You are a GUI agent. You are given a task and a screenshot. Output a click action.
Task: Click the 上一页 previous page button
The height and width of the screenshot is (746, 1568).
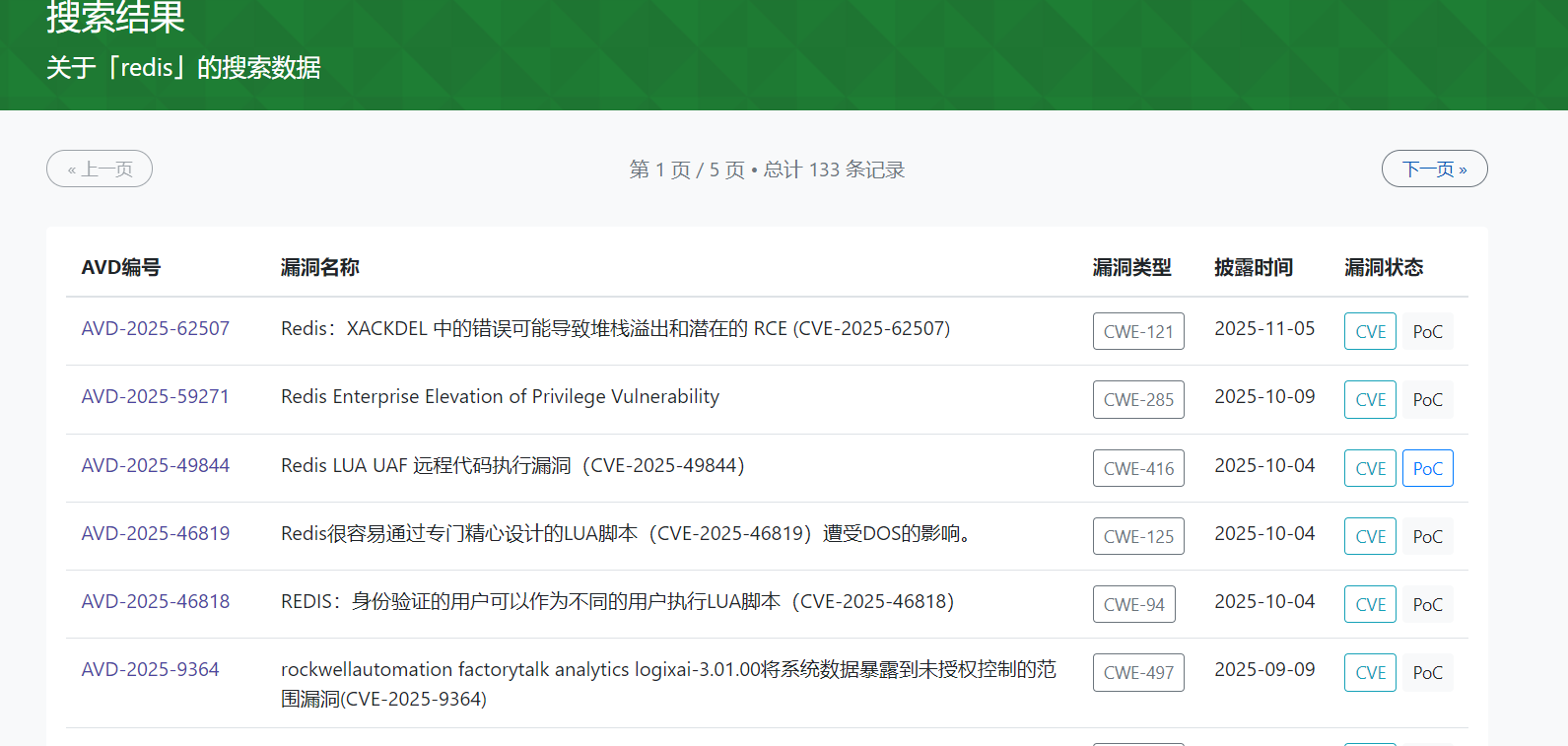point(100,169)
